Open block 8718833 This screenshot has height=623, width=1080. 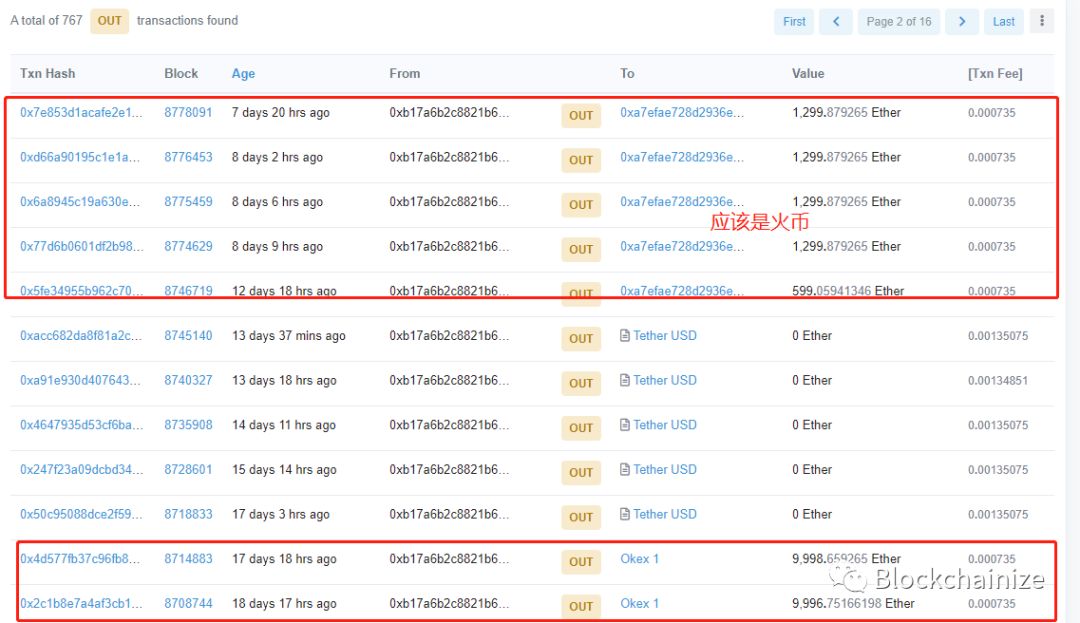[x=188, y=514]
